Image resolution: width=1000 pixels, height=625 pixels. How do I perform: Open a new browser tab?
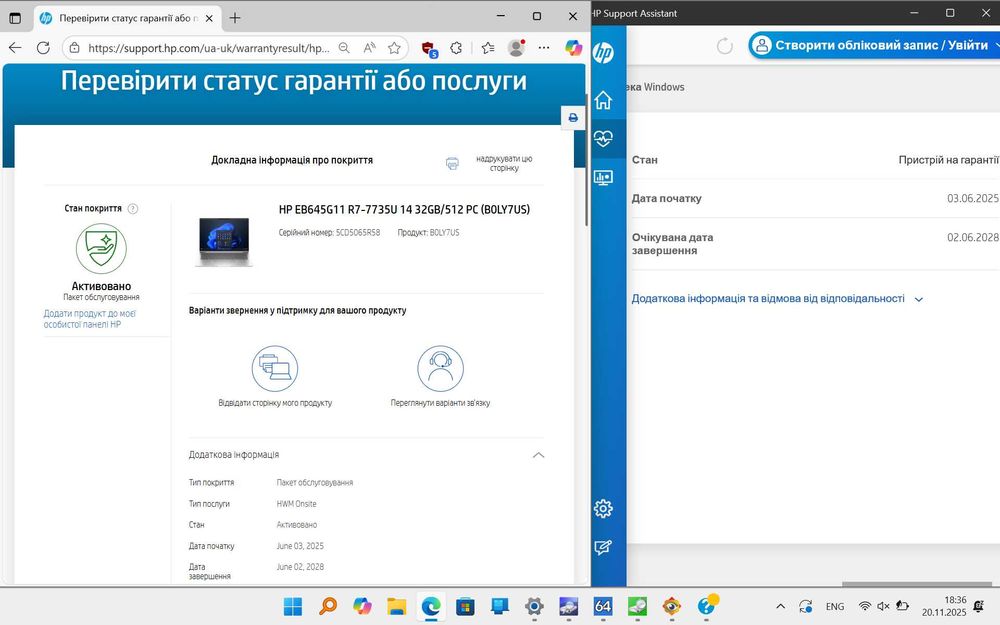click(235, 18)
